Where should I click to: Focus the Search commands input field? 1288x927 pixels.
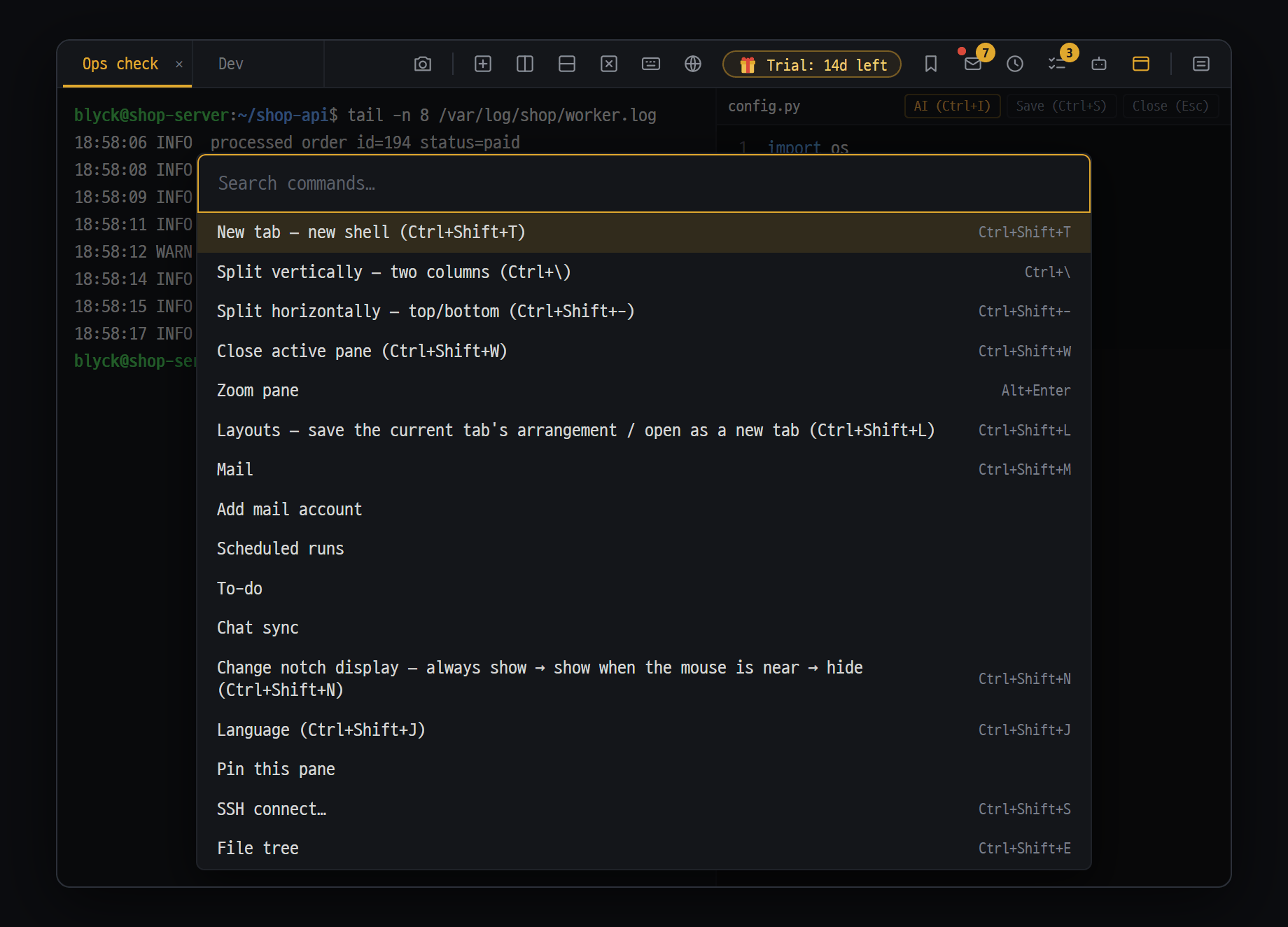[x=644, y=183]
